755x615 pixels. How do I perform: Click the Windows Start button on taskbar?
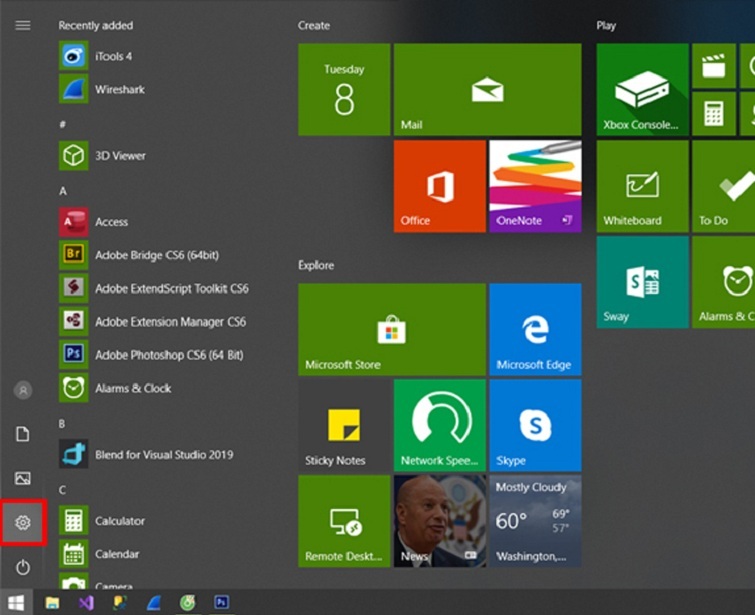(17, 602)
